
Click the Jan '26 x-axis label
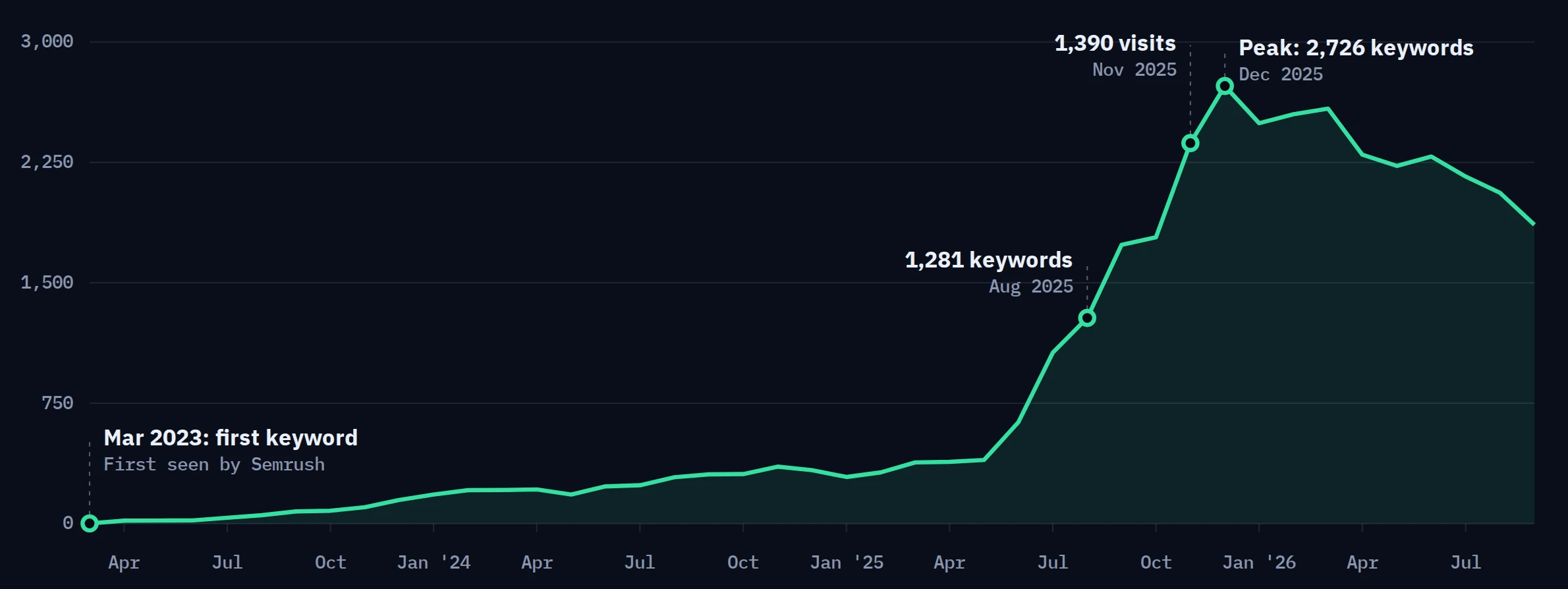pyautogui.click(x=1259, y=563)
